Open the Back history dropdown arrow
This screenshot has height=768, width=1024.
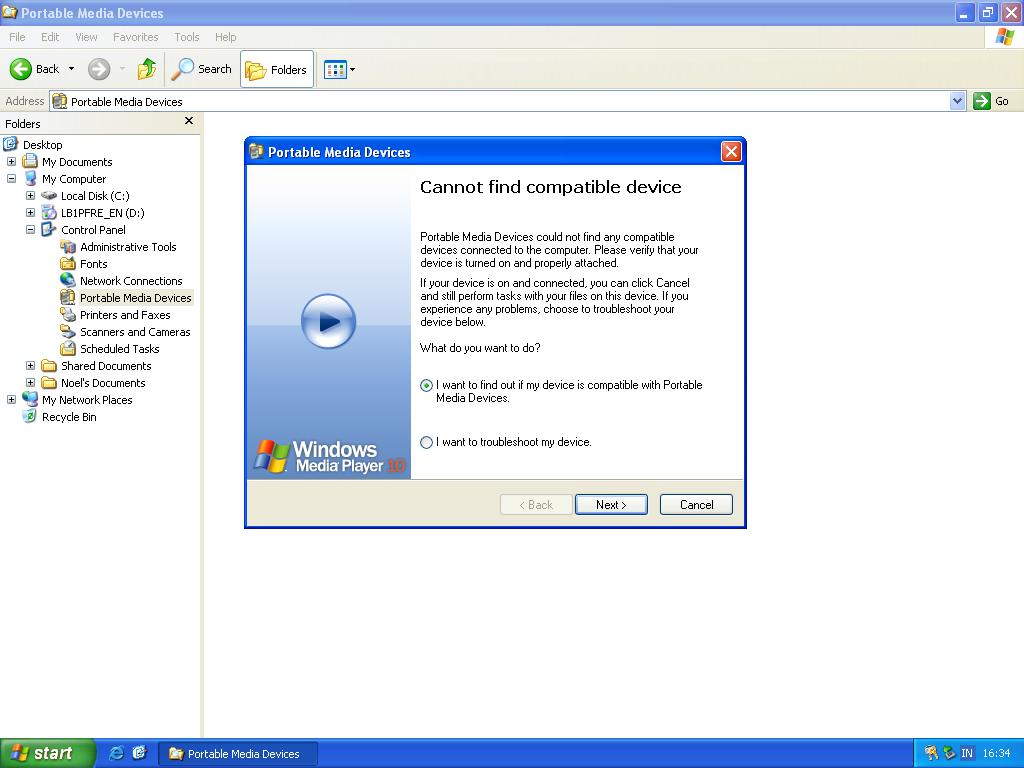point(71,69)
